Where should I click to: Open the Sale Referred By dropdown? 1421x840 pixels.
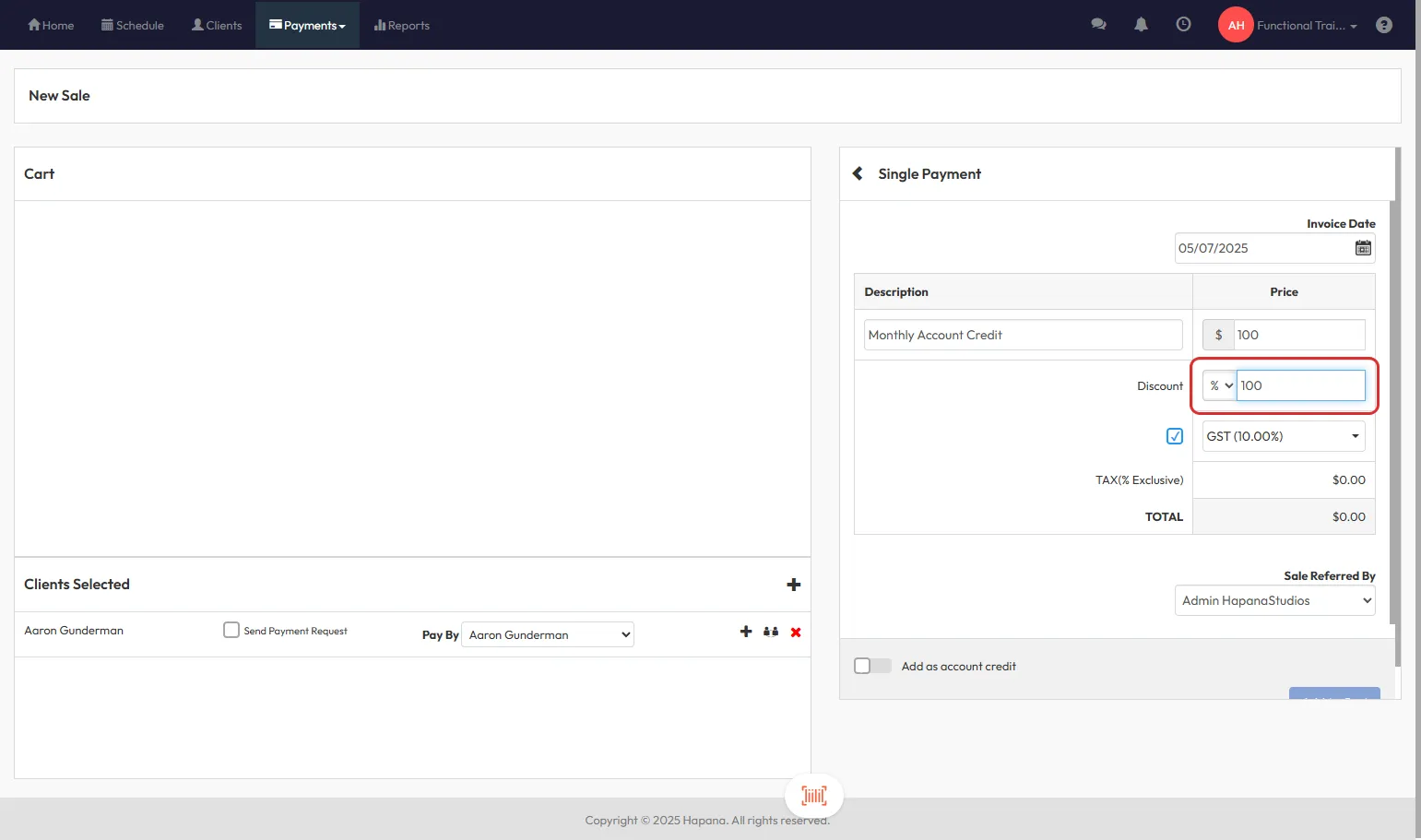coord(1274,600)
